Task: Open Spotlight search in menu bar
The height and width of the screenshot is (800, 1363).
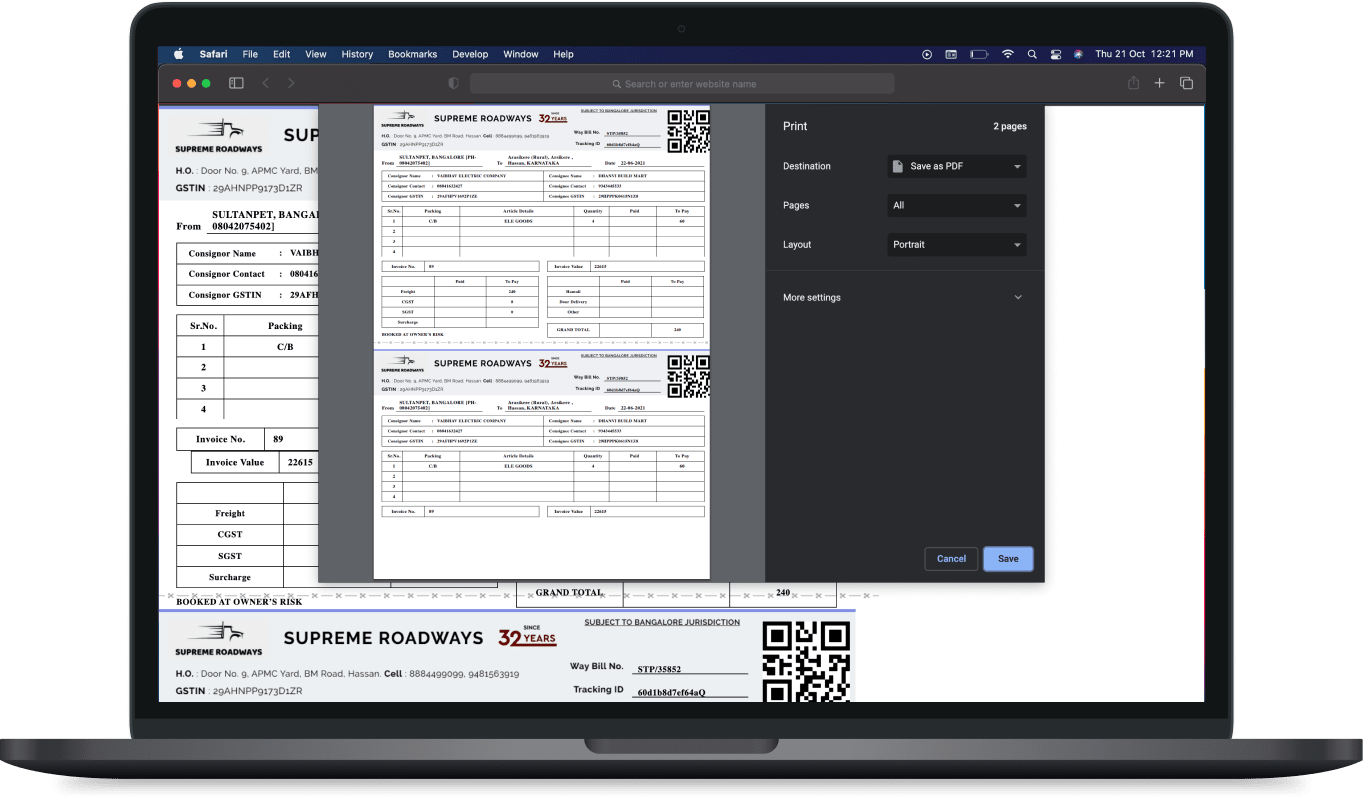Action: [x=1031, y=54]
